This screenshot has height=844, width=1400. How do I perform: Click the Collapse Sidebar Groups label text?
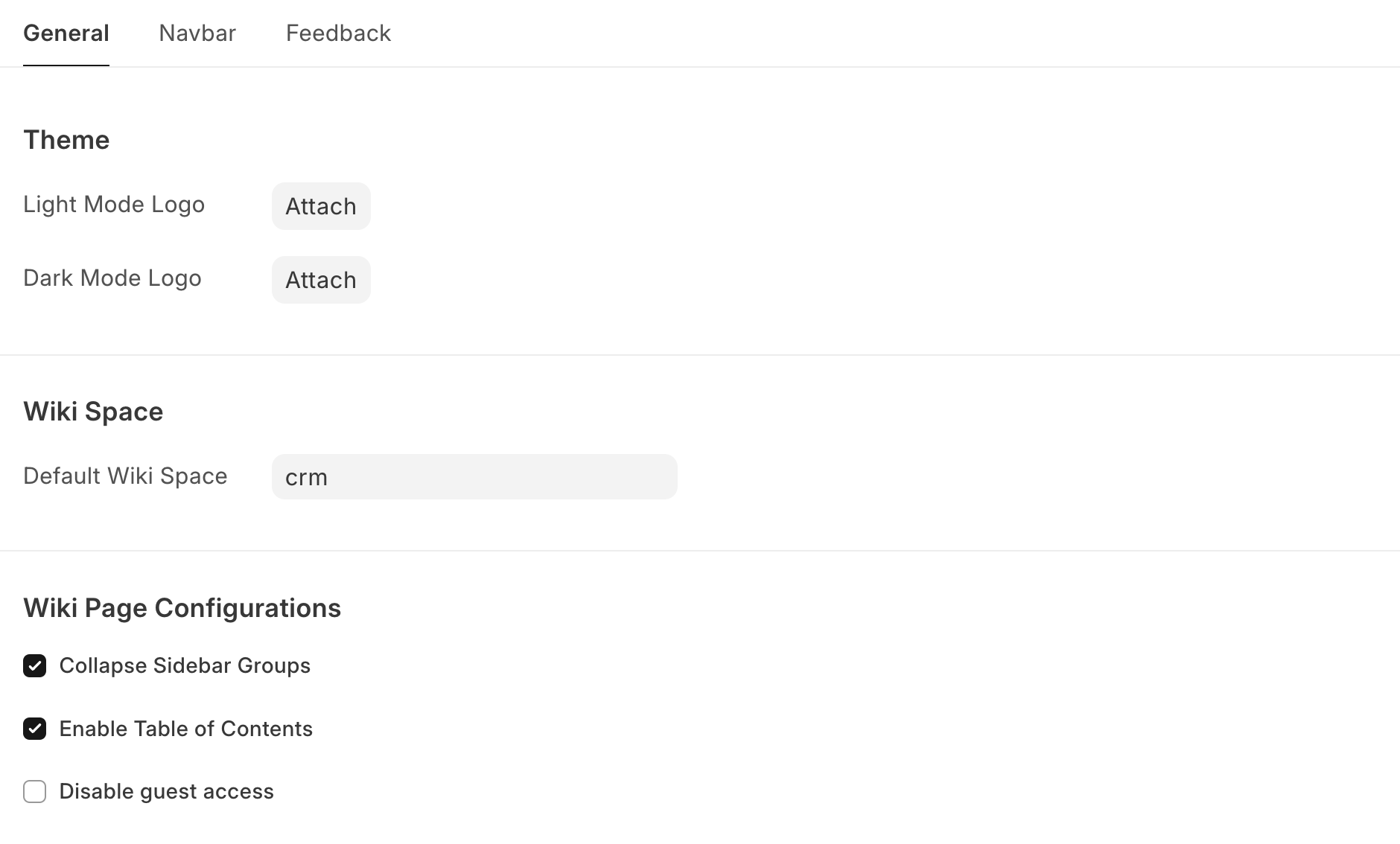(185, 666)
